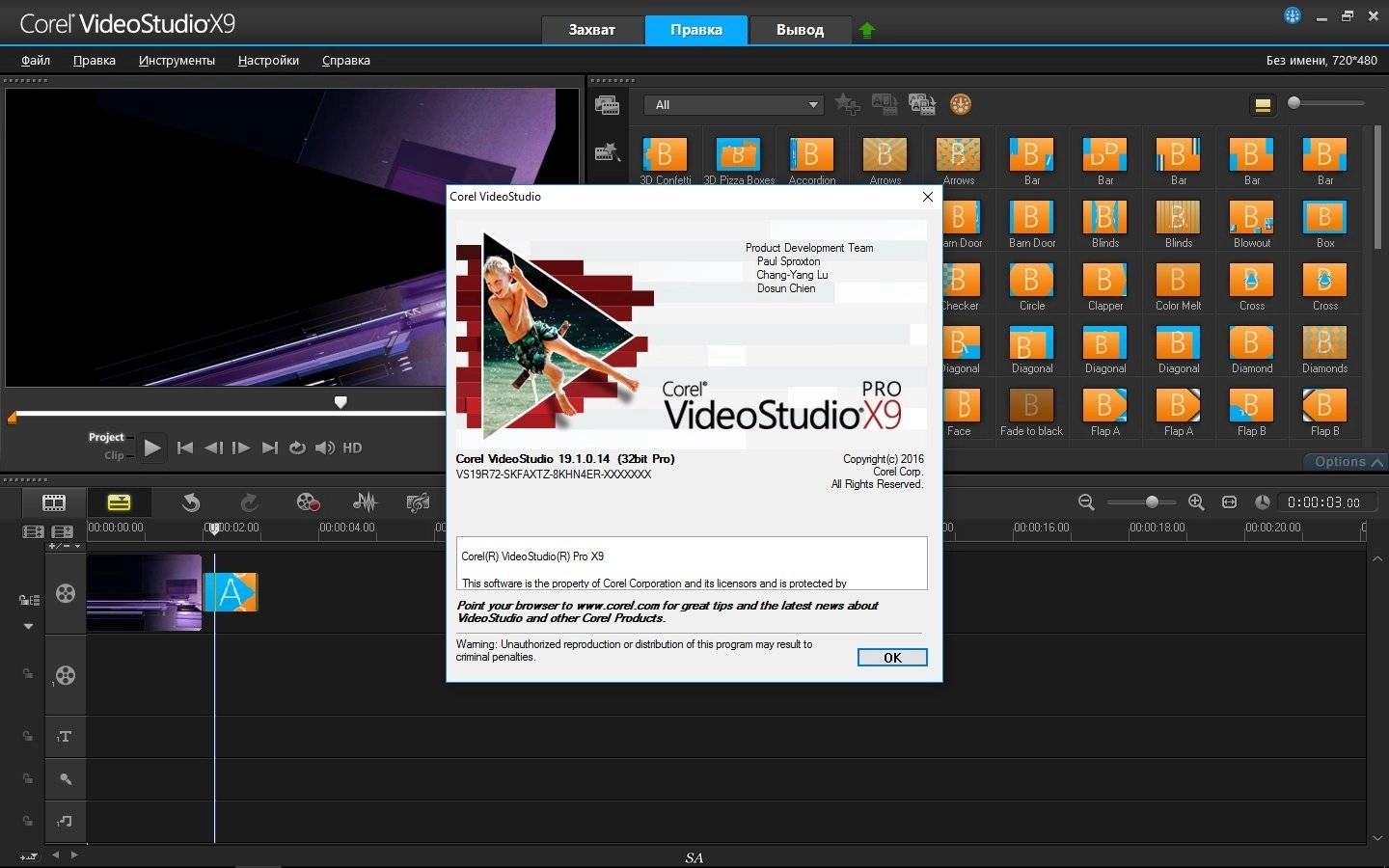Click the scroll-right arrow under the track headers

(x=74, y=854)
